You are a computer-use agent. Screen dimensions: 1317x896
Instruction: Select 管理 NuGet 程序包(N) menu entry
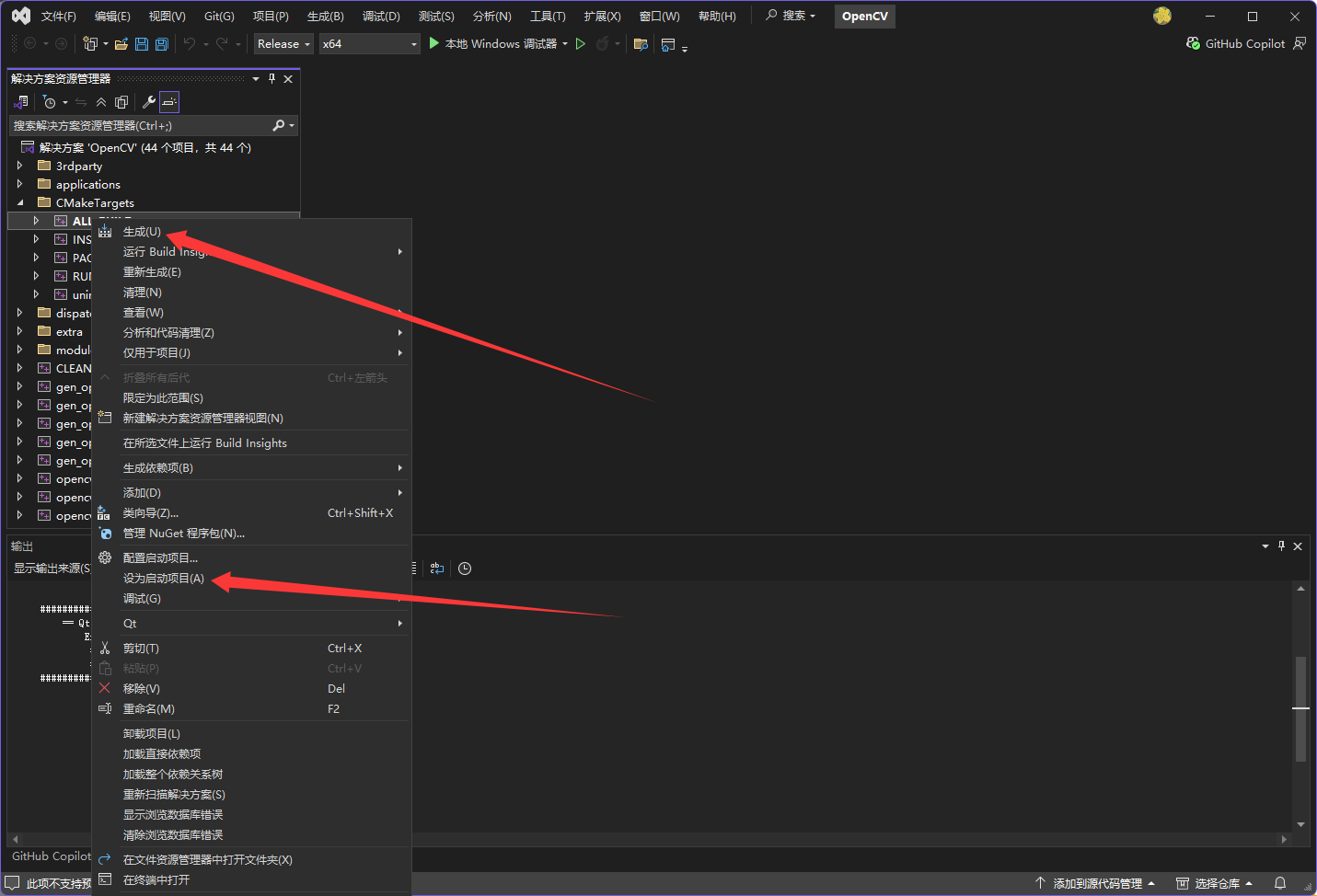(251, 534)
